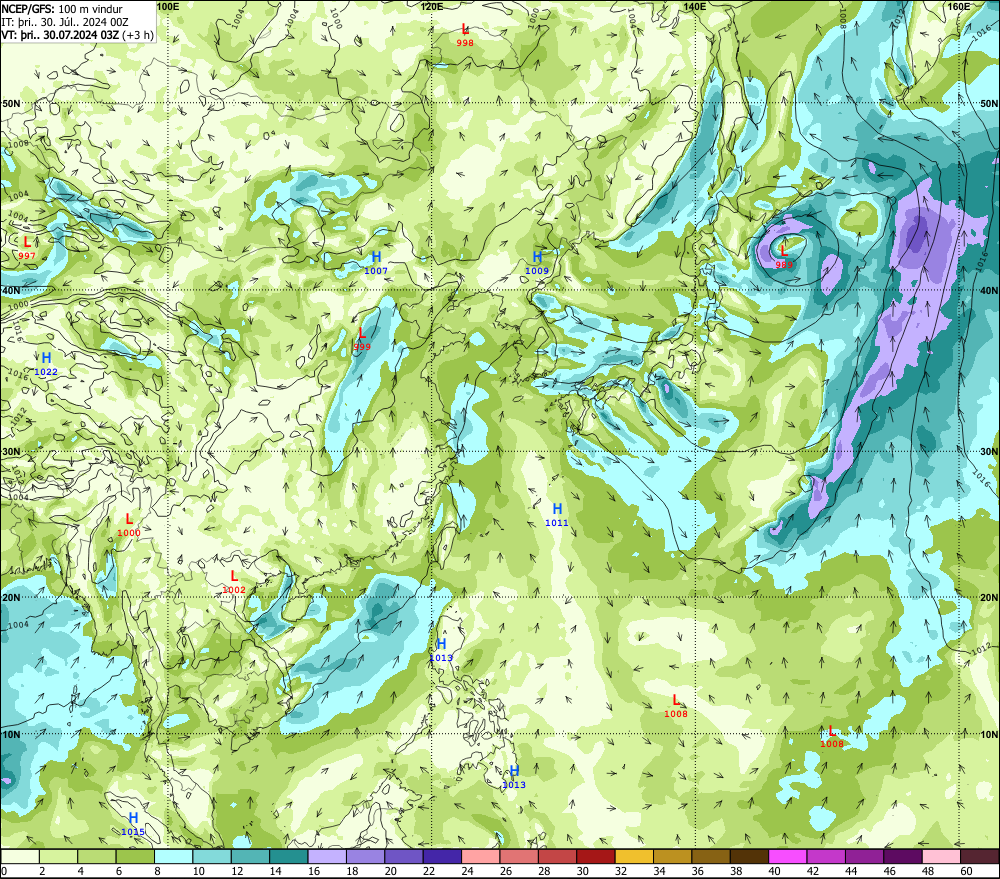Click the 10N label on right edge
The width and height of the screenshot is (1000, 879).
pyautogui.click(x=989, y=734)
